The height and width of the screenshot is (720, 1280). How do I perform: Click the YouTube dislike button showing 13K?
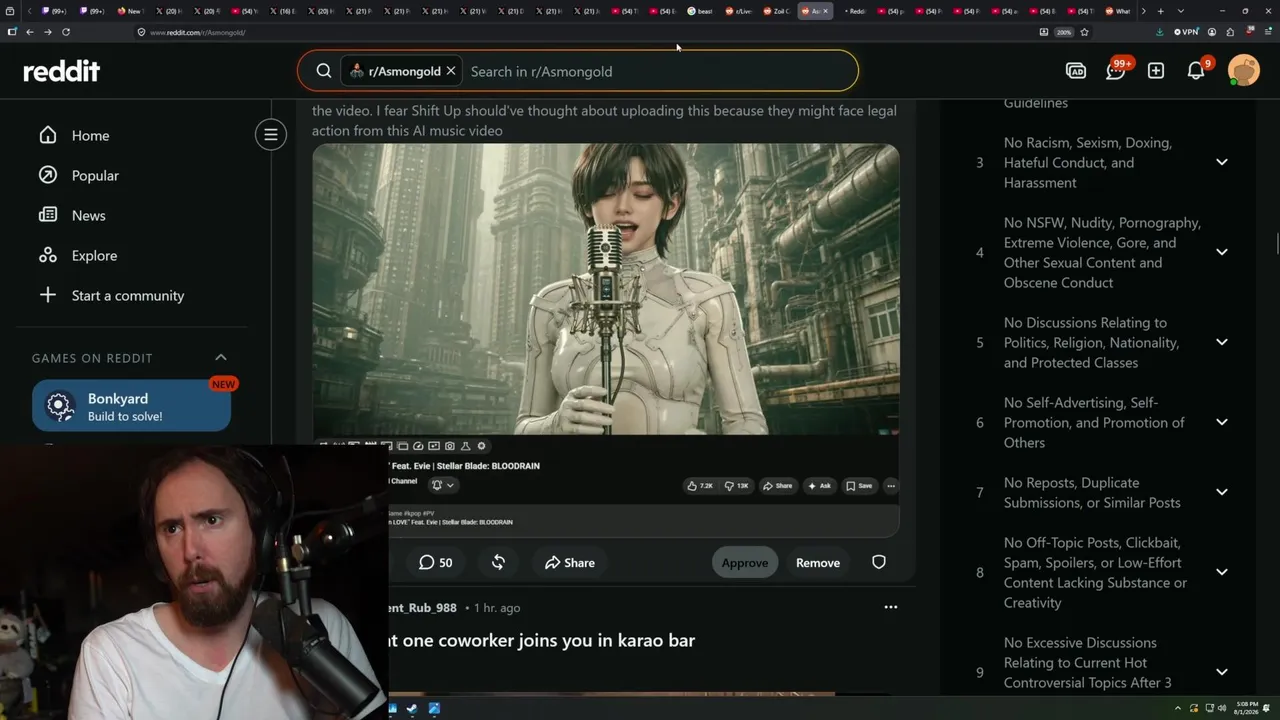(x=737, y=486)
